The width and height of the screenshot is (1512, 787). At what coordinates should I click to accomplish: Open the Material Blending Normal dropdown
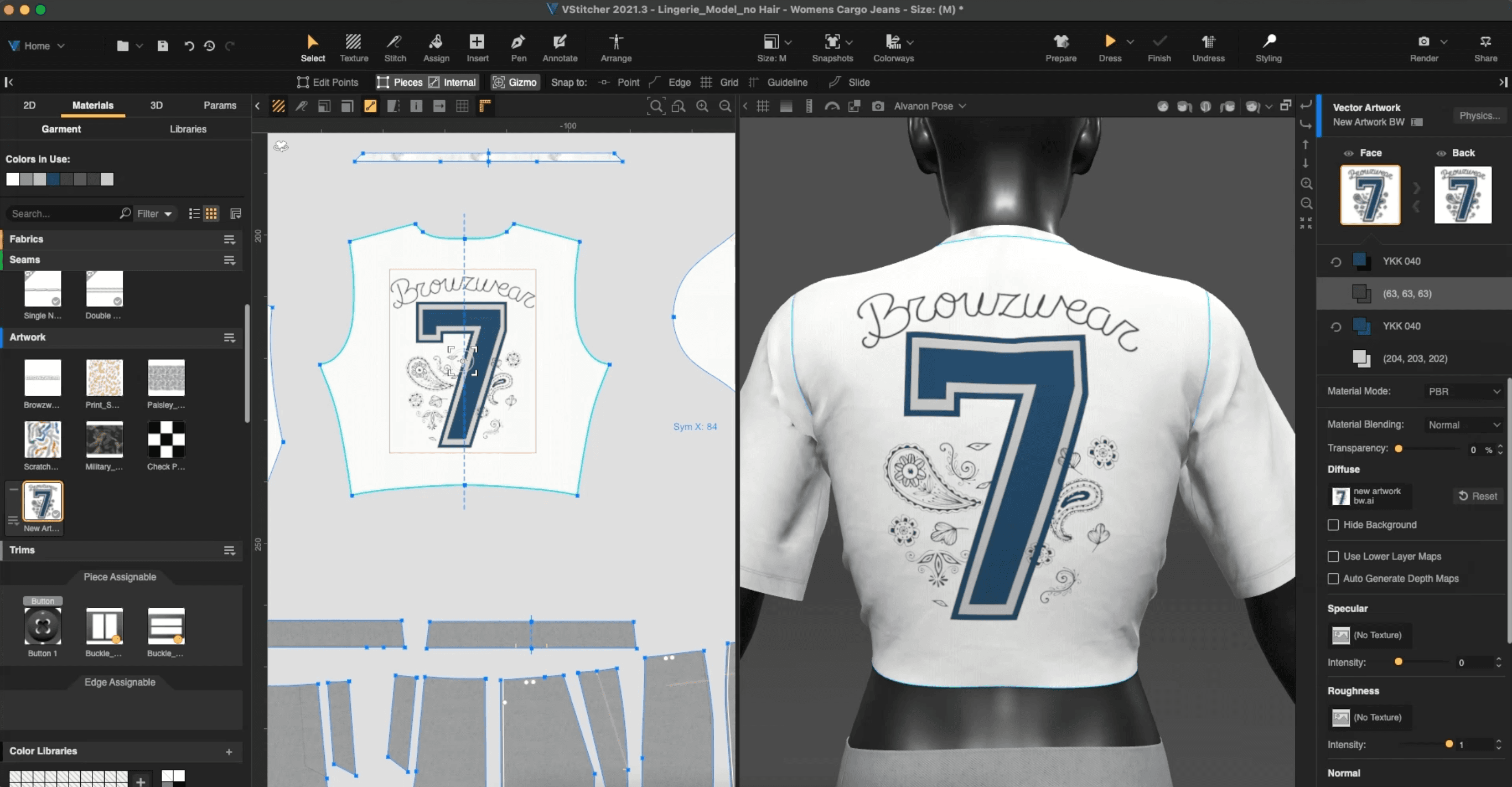1463,425
